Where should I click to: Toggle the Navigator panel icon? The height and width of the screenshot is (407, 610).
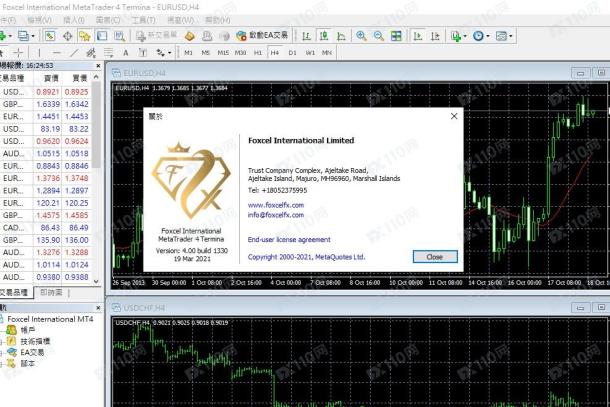coord(84,36)
